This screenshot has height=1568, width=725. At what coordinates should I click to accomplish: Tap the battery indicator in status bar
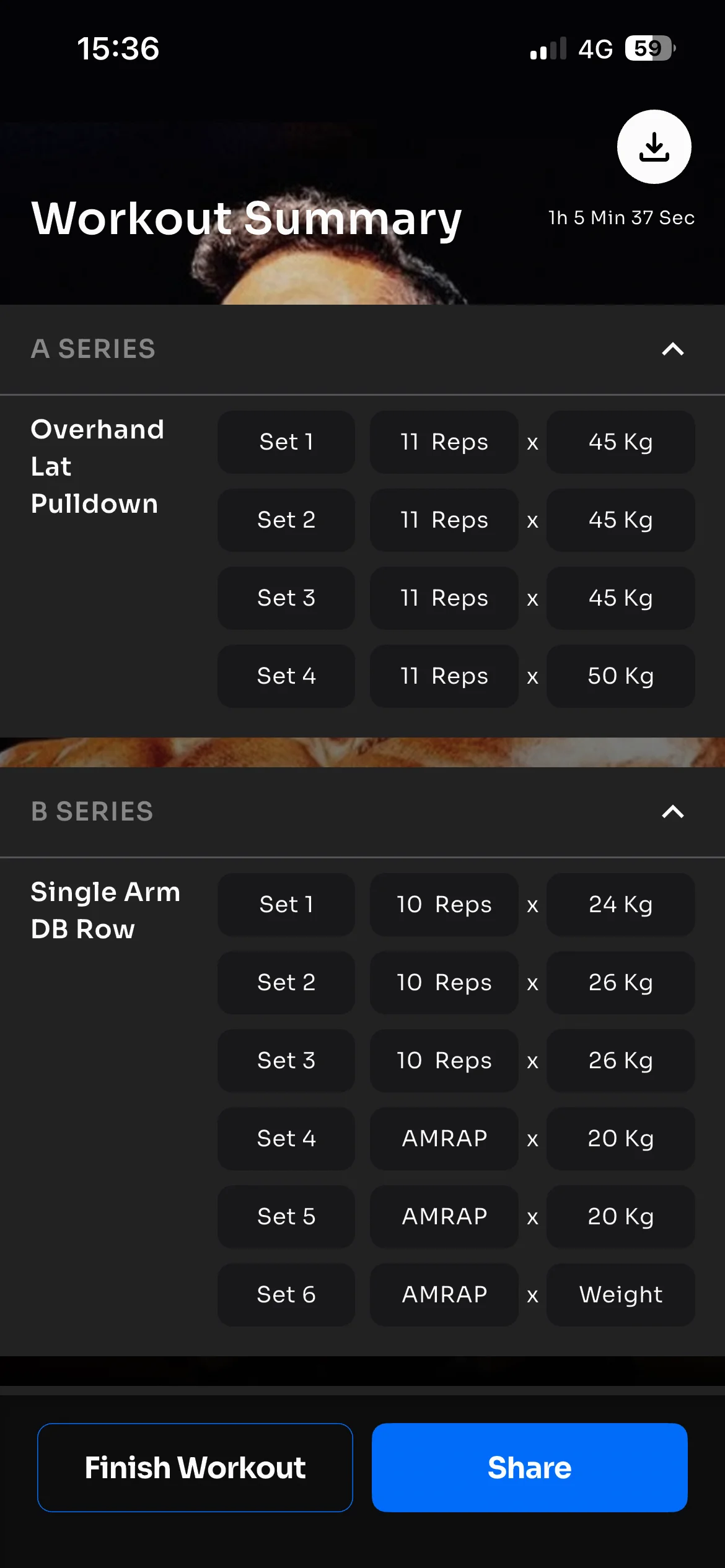click(x=649, y=48)
